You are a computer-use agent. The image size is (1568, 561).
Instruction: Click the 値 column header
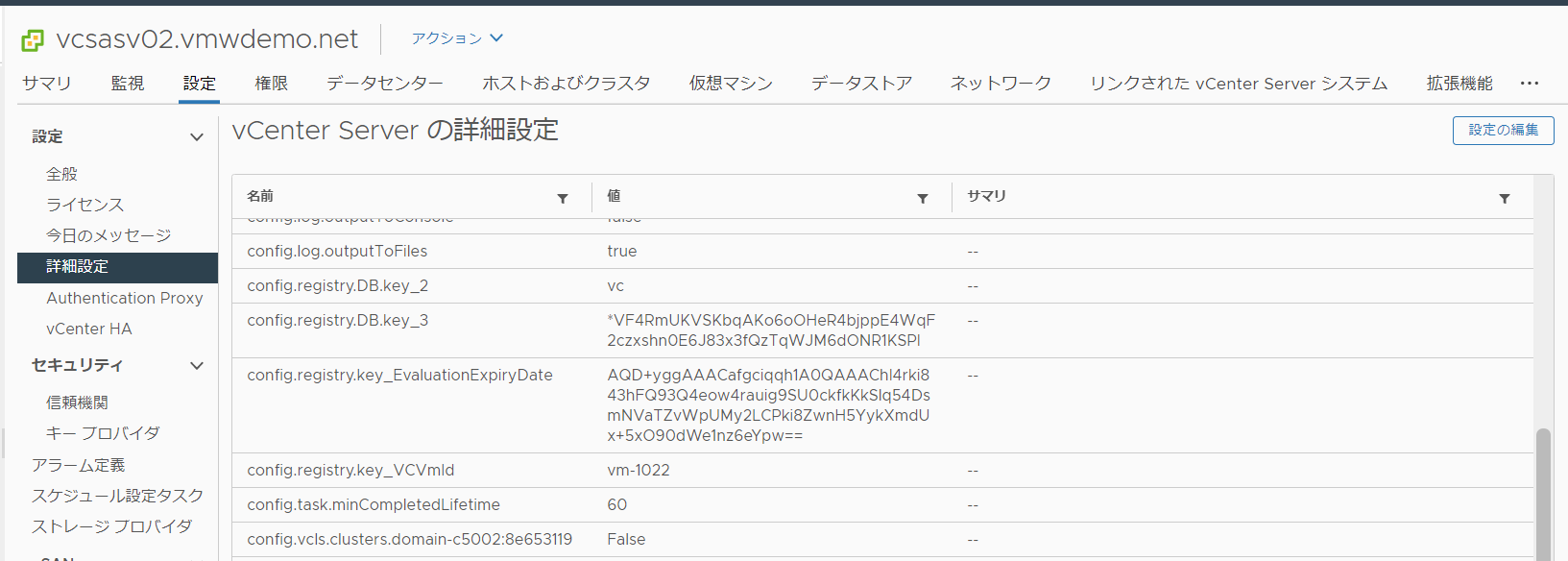(x=614, y=196)
